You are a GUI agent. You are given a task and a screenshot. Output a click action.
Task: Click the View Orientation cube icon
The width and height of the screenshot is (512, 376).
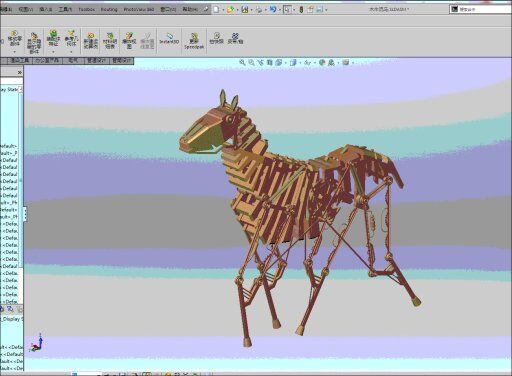279,62
